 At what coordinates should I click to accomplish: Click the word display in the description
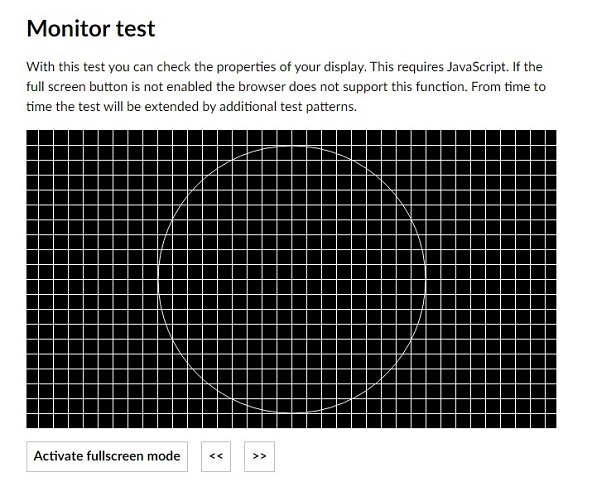345,67
